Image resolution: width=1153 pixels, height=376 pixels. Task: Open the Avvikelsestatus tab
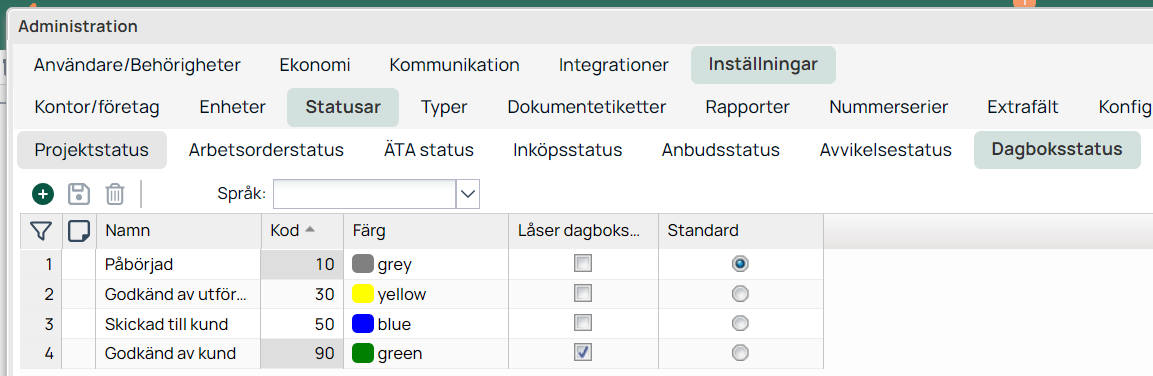(x=885, y=150)
